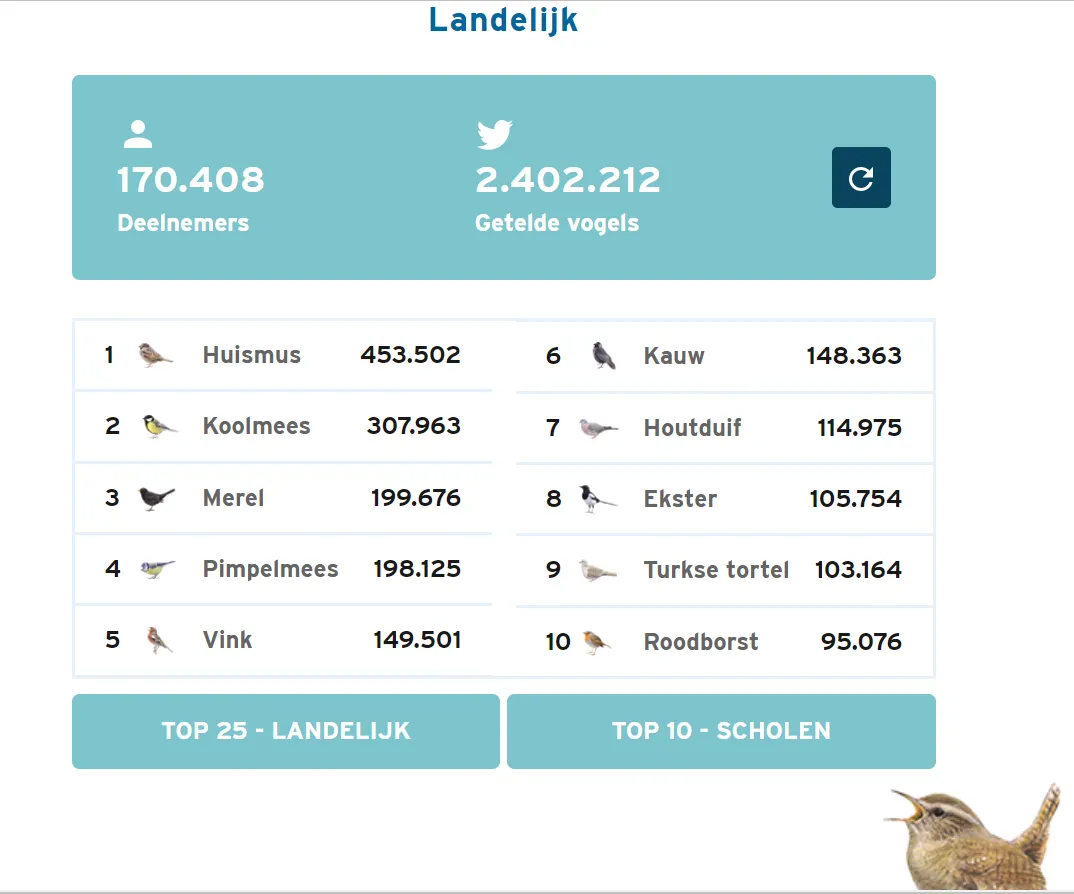Click the Roodborst robin icon
Viewport: 1074px width, 894px height.
point(596,642)
